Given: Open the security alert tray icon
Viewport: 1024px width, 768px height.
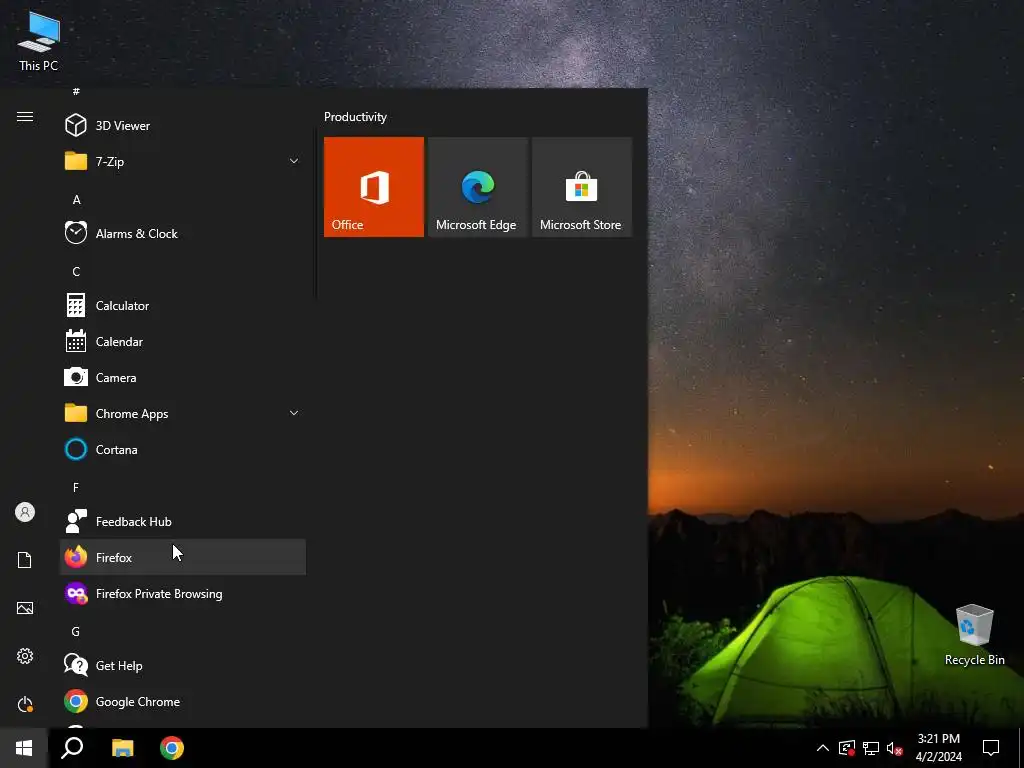Looking at the screenshot, I should pyautogui.click(x=847, y=748).
